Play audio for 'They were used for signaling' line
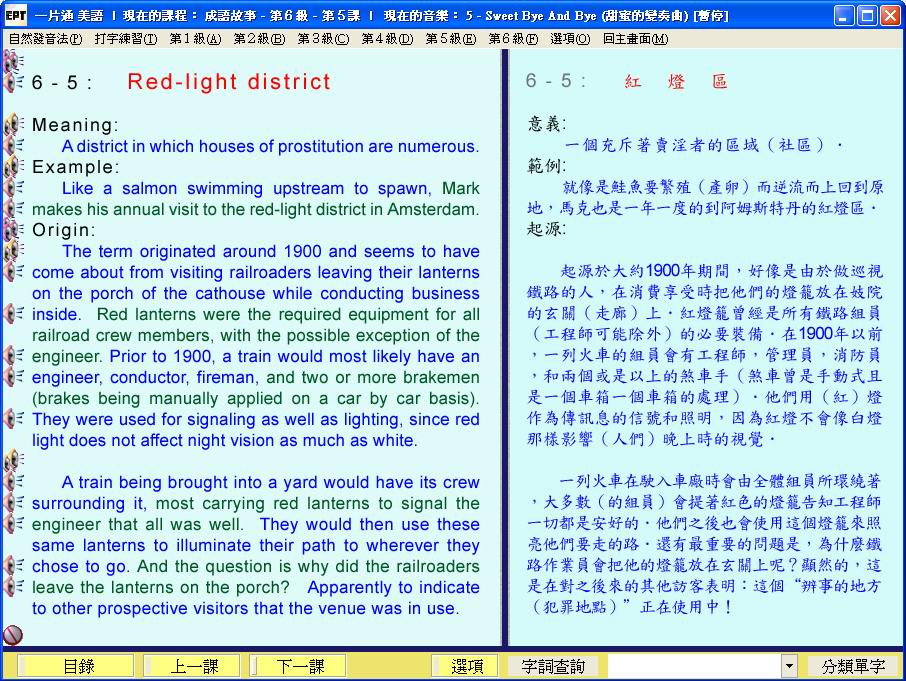 point(13,419)
